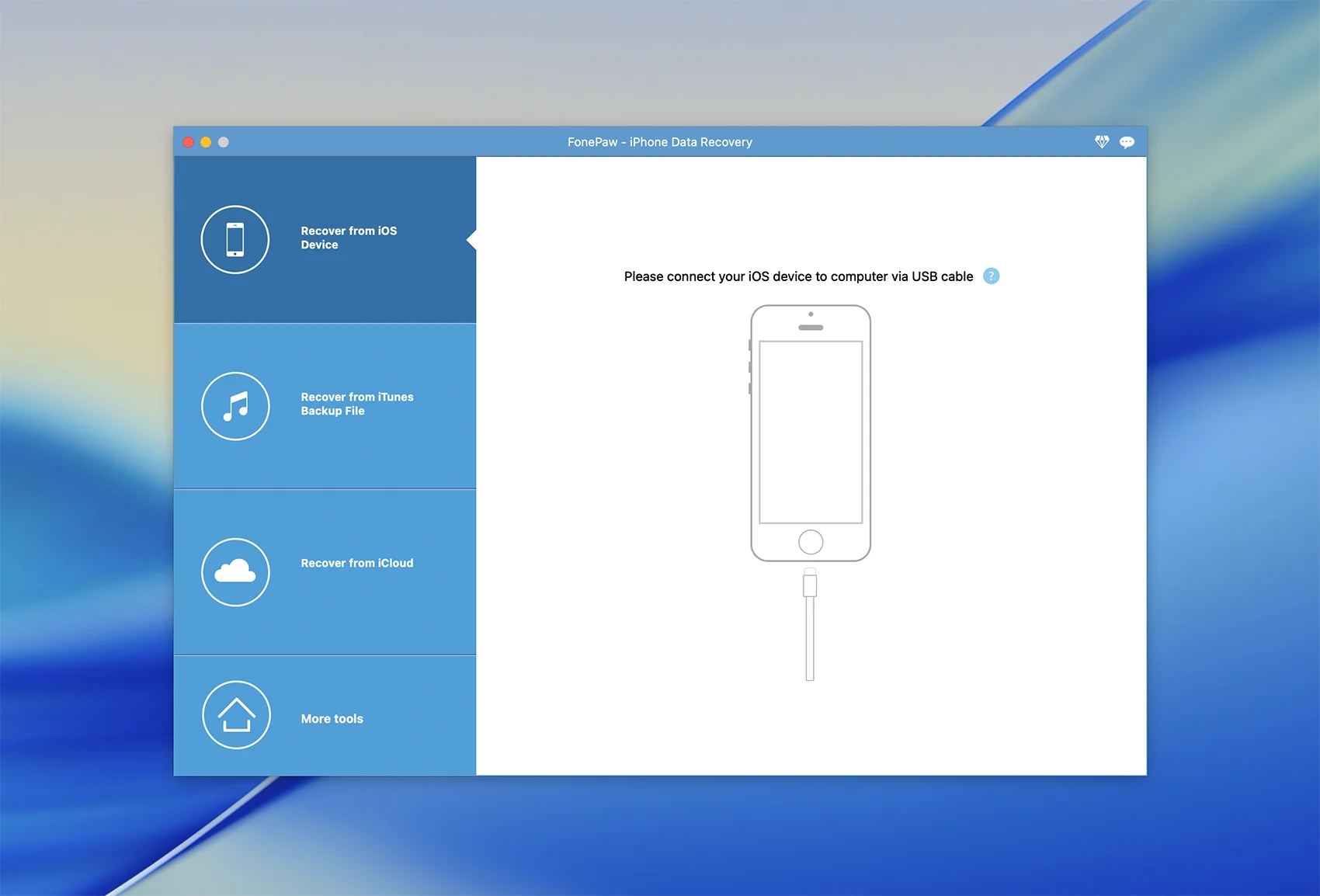Click the screen of the iPhone illustration
Image resolution: width=1320 pixels, height=896 pixels.
(811, 432)
